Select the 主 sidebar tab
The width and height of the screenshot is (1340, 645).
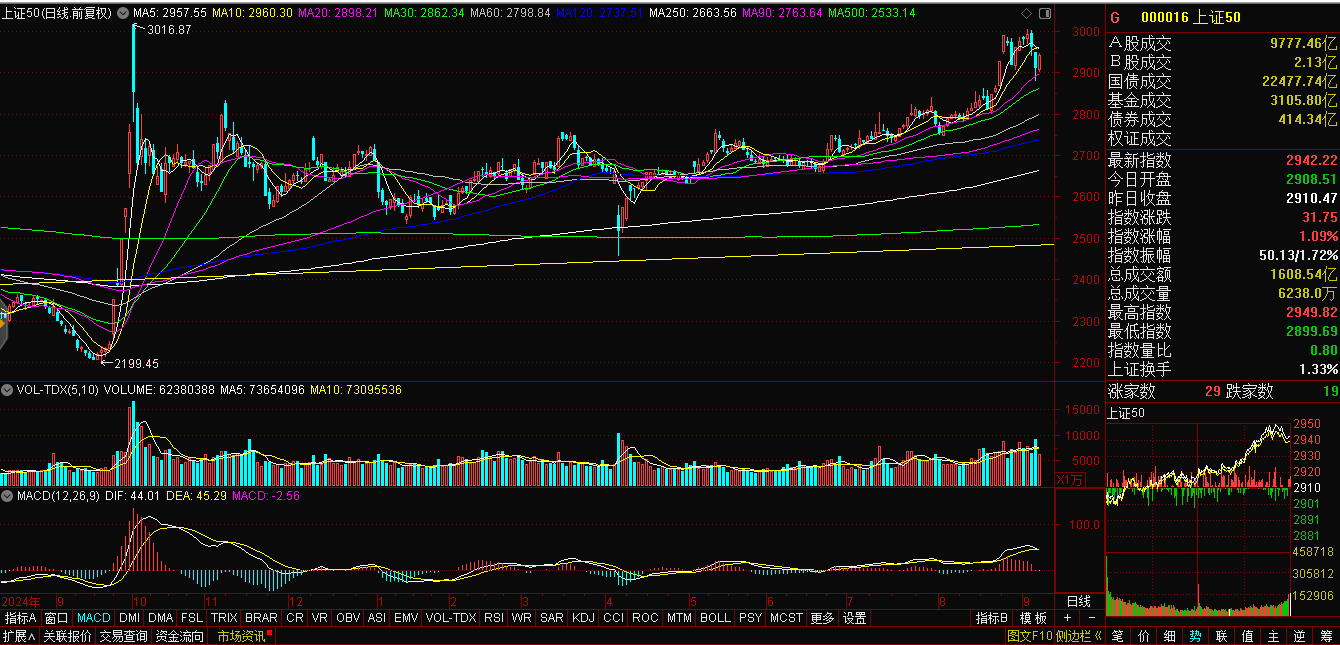point(1273,636)
